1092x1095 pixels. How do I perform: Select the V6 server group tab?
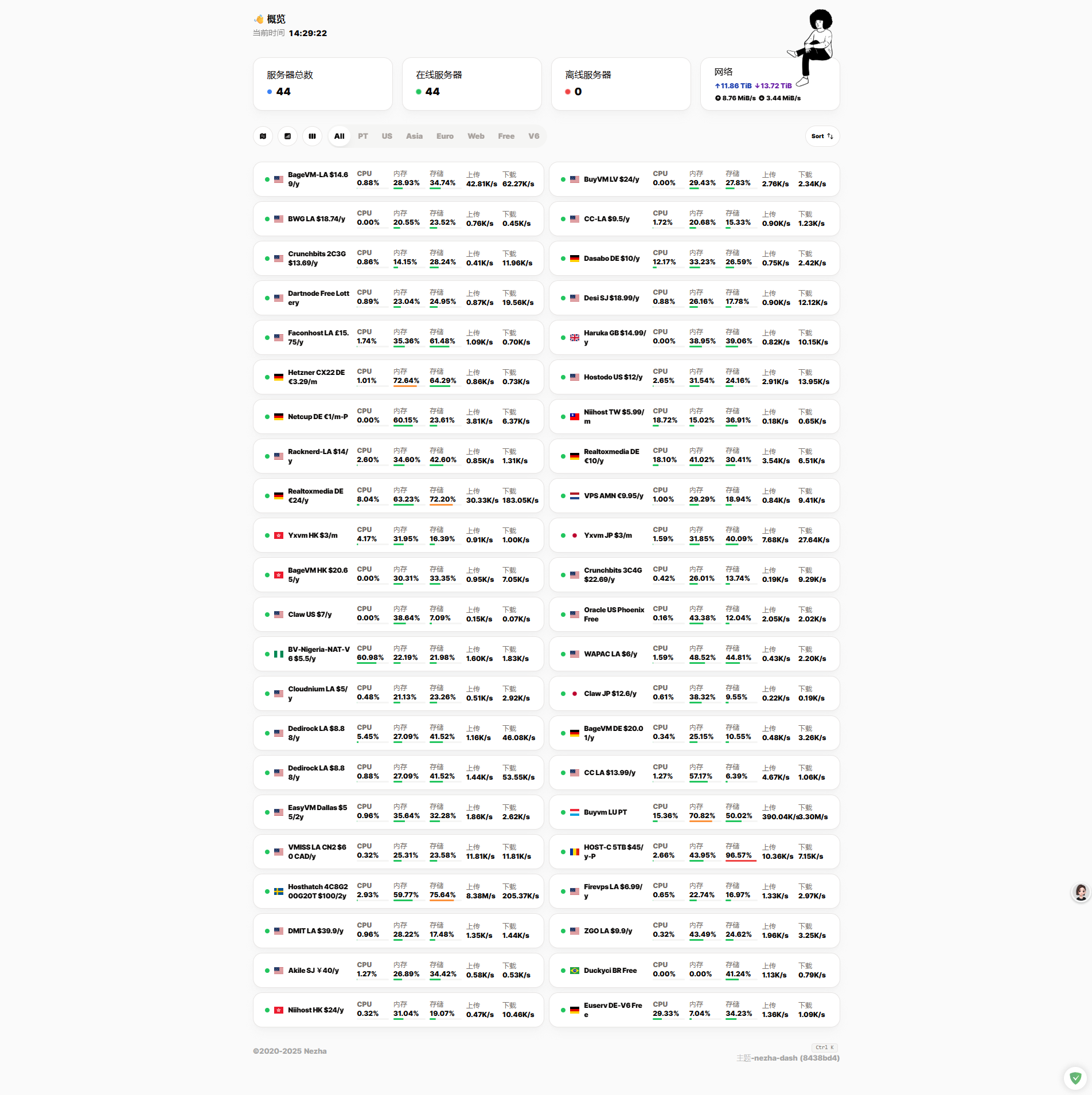click(534, 136)
